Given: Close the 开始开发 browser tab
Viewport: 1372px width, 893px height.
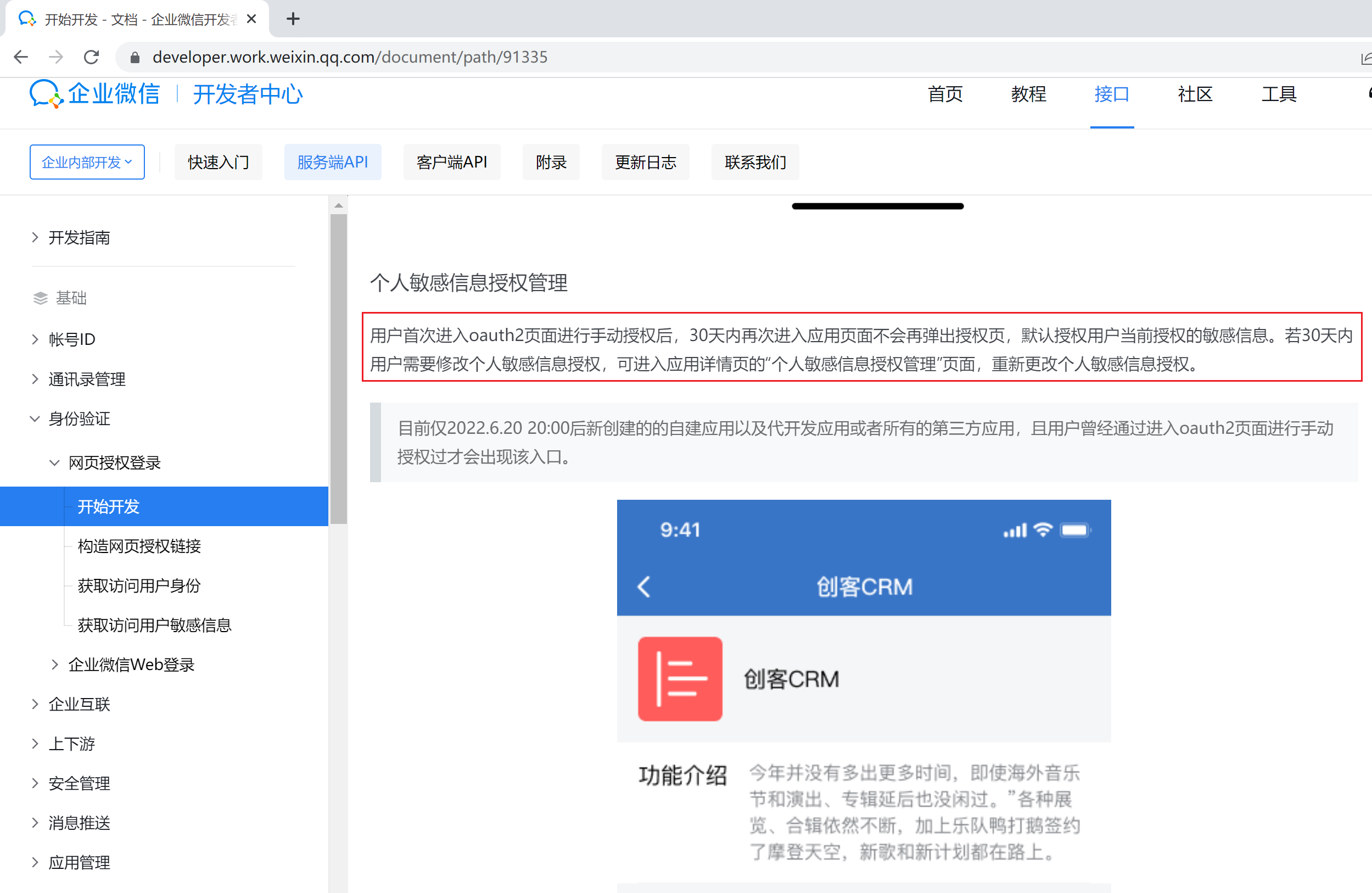Looking at the screenshot, I should pos(251,19).
